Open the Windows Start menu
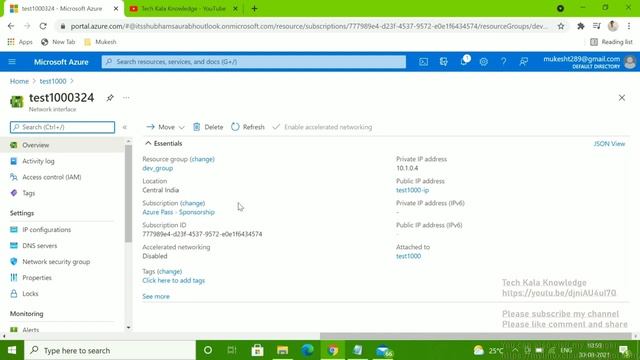The height and width of the screenshot is (360, 640). [x=12, y=350]
